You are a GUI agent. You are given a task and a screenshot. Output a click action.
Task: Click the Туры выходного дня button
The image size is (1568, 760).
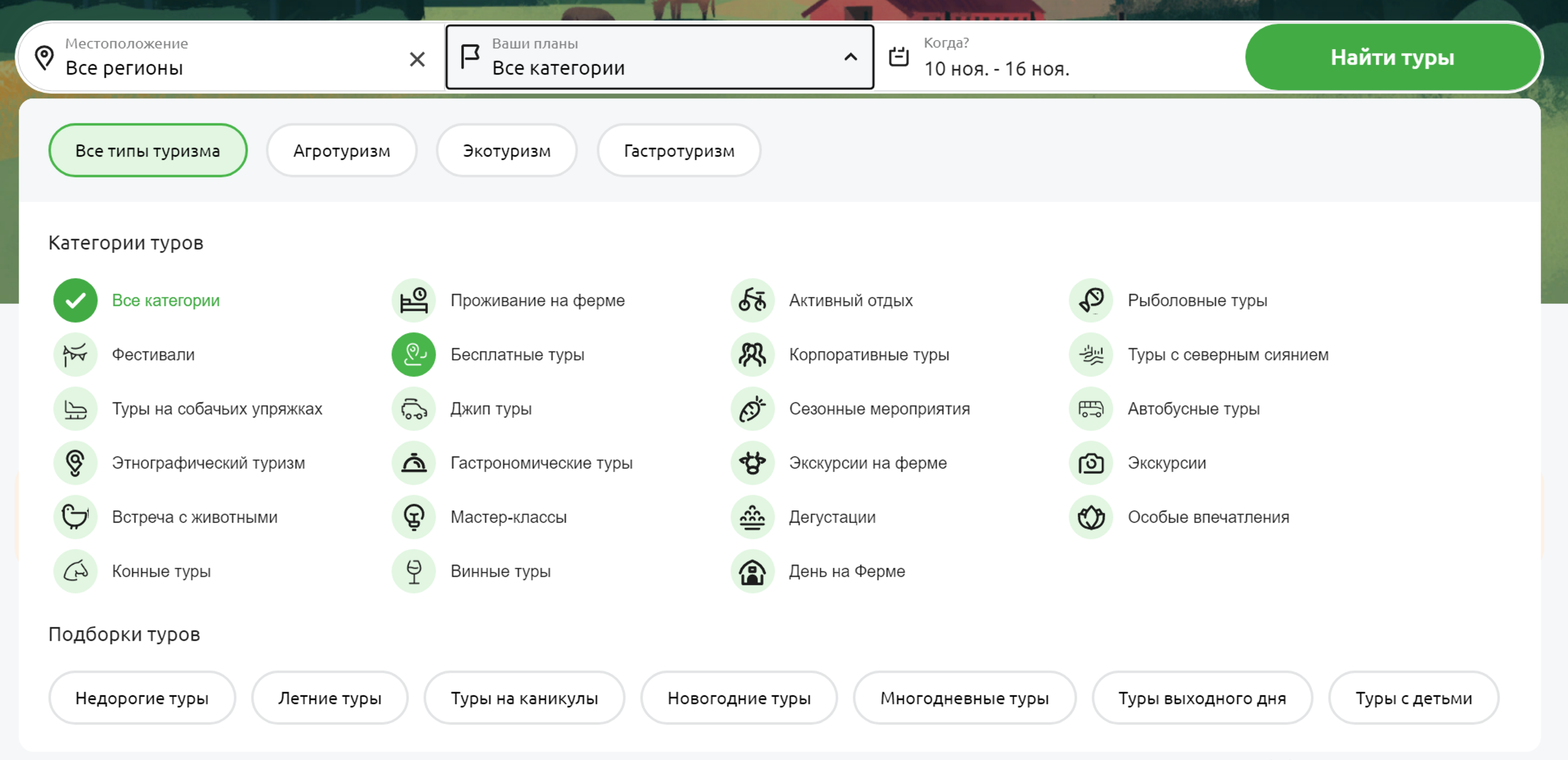(x=1202, y=698)
